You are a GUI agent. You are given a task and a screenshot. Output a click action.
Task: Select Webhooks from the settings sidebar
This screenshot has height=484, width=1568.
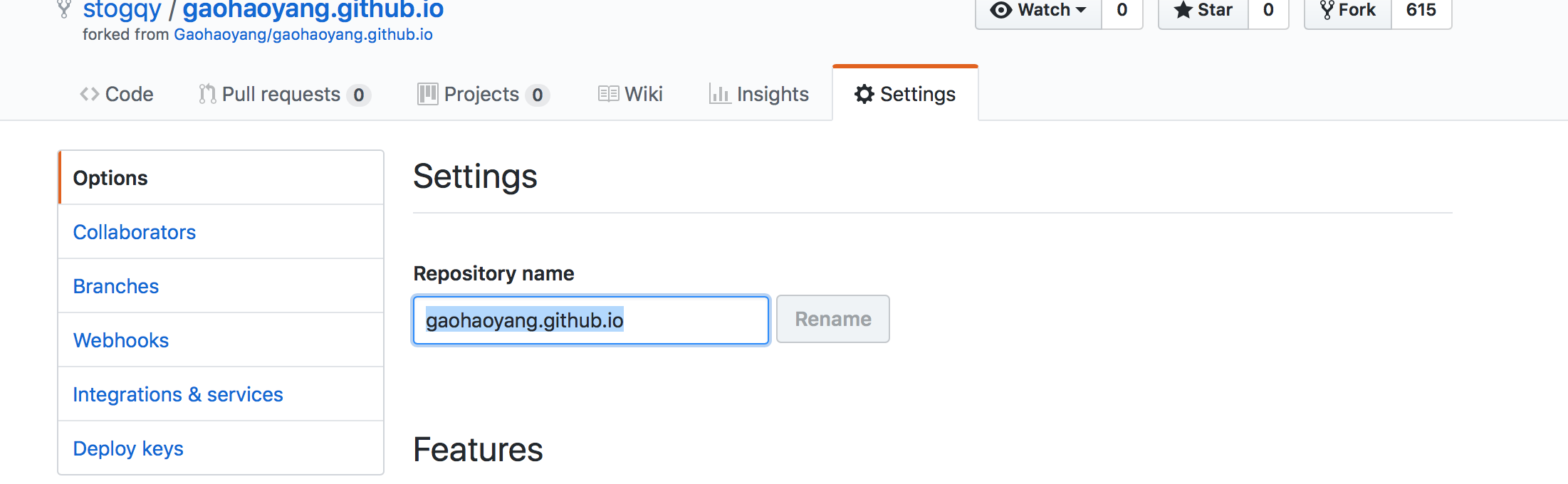[121, 340]
